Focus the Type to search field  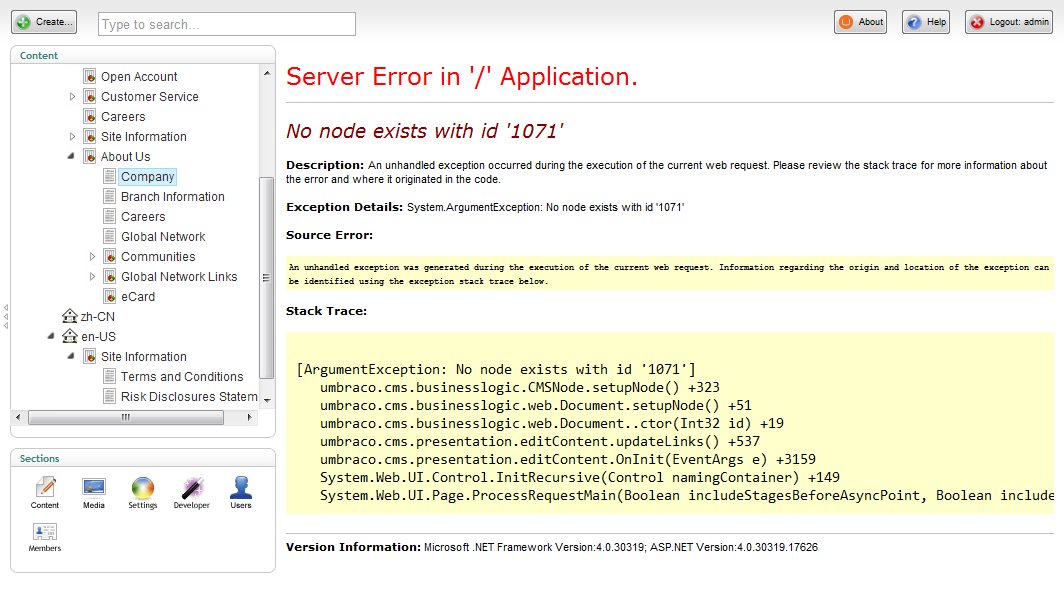(x=227, y=24)
